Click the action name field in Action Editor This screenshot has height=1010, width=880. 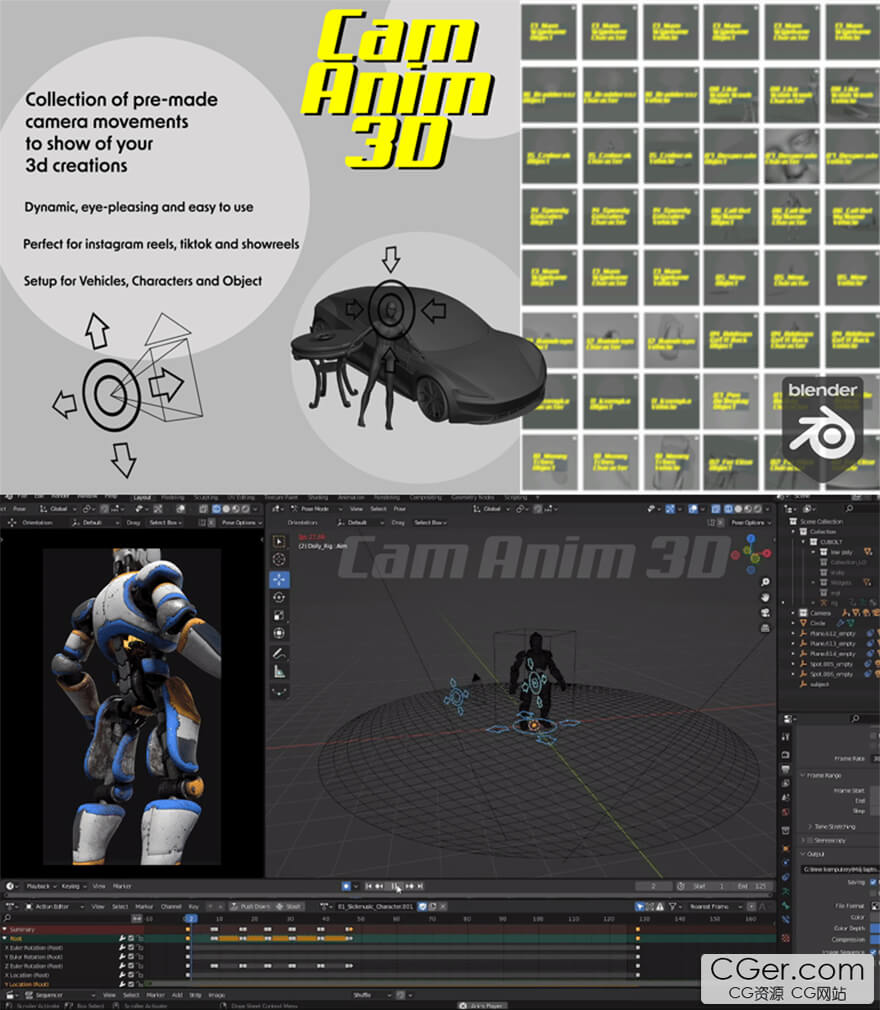point(376,906)
